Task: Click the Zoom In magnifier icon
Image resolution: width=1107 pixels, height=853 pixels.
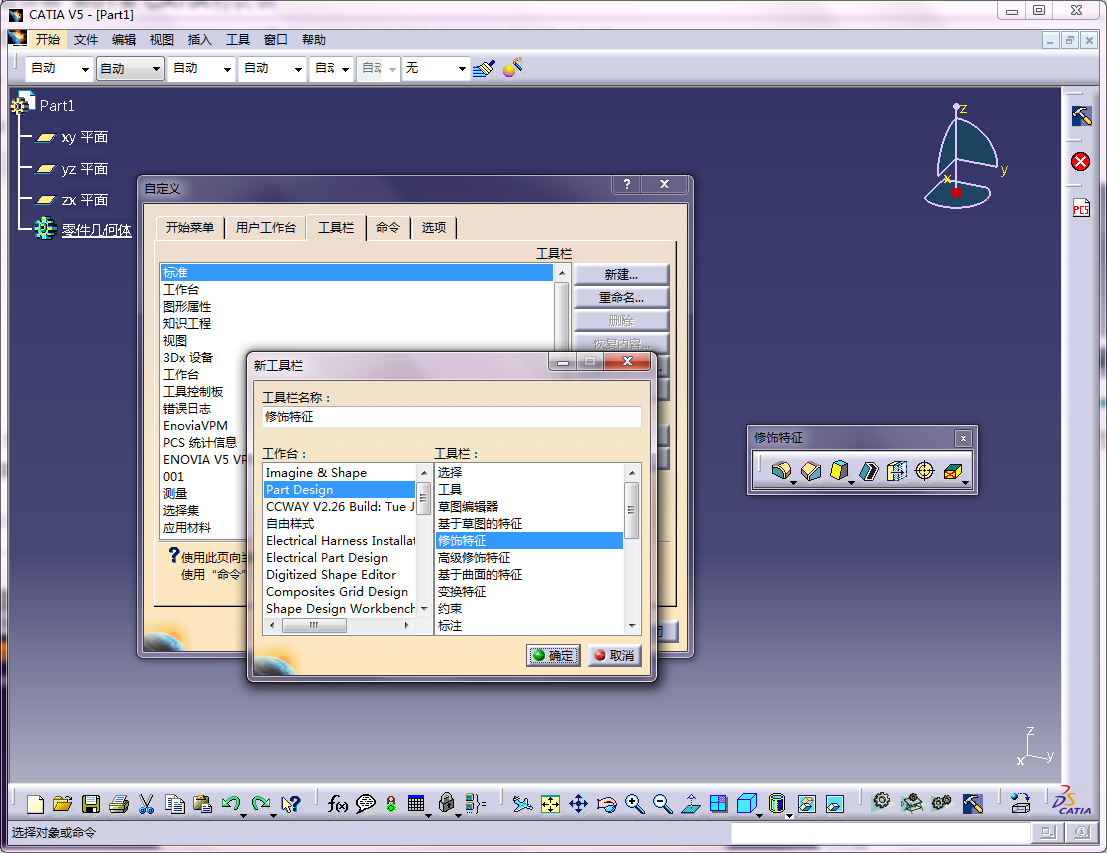Action: (x=634, y=804)
